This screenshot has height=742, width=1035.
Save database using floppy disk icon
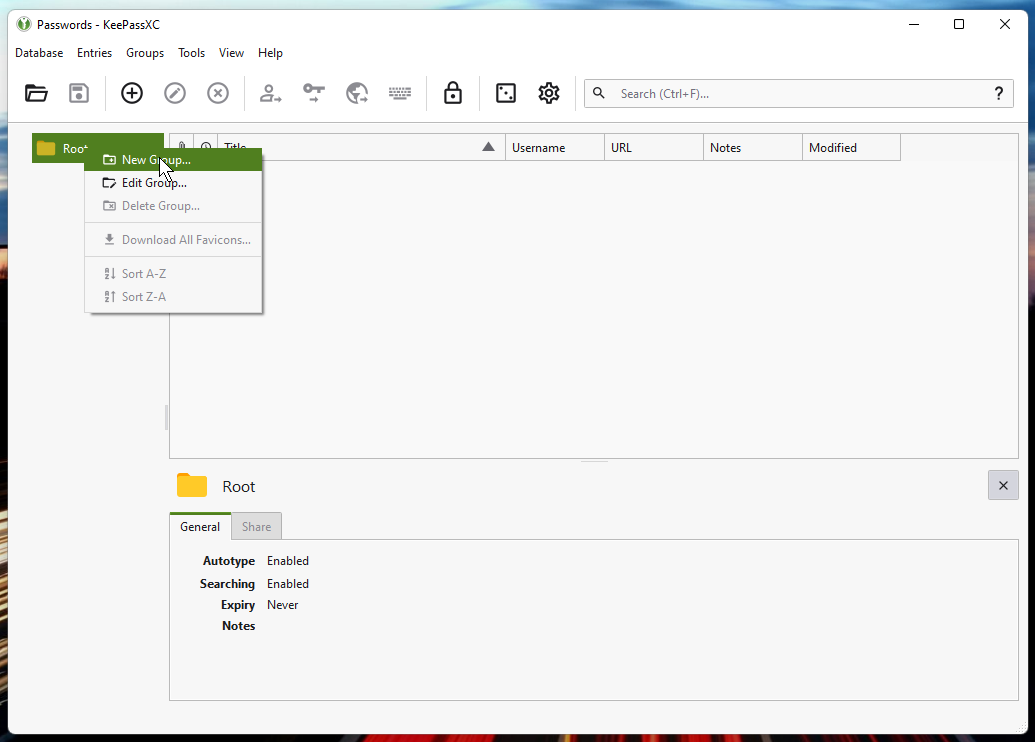(79, 93)
